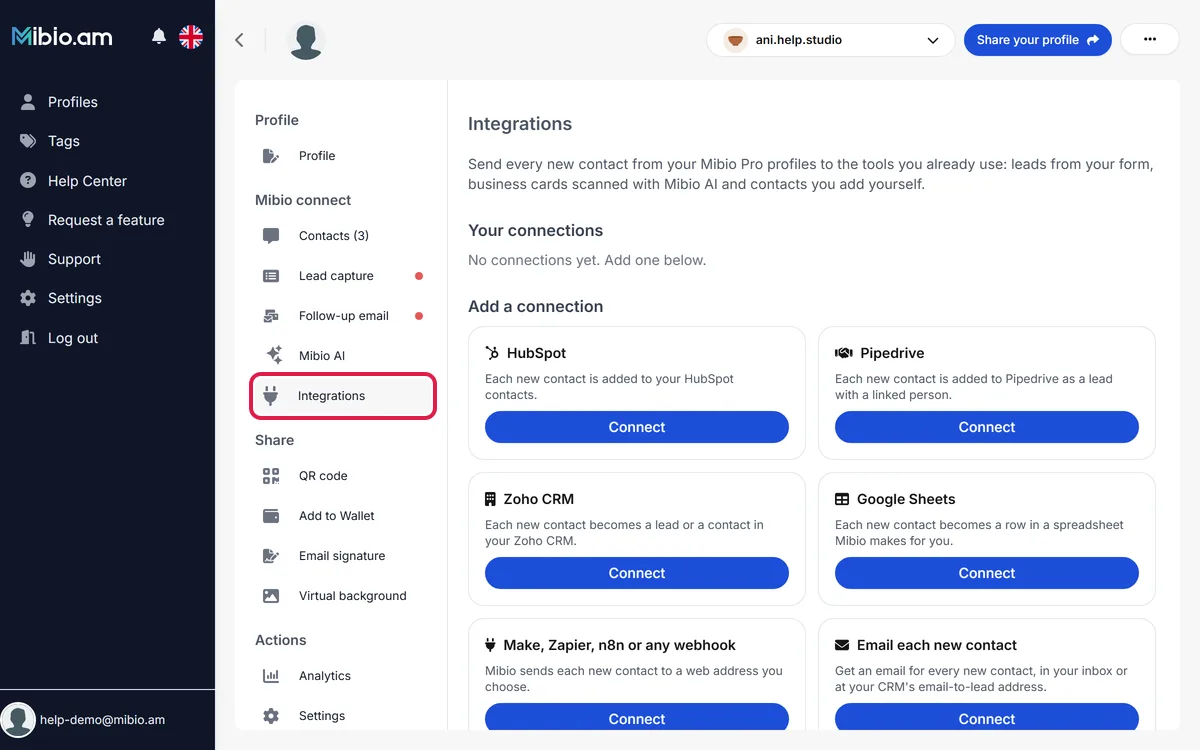Connect HubSpot integration
Screen dimensions: 1200x750
pyautogui.click(x=637, y=427)
